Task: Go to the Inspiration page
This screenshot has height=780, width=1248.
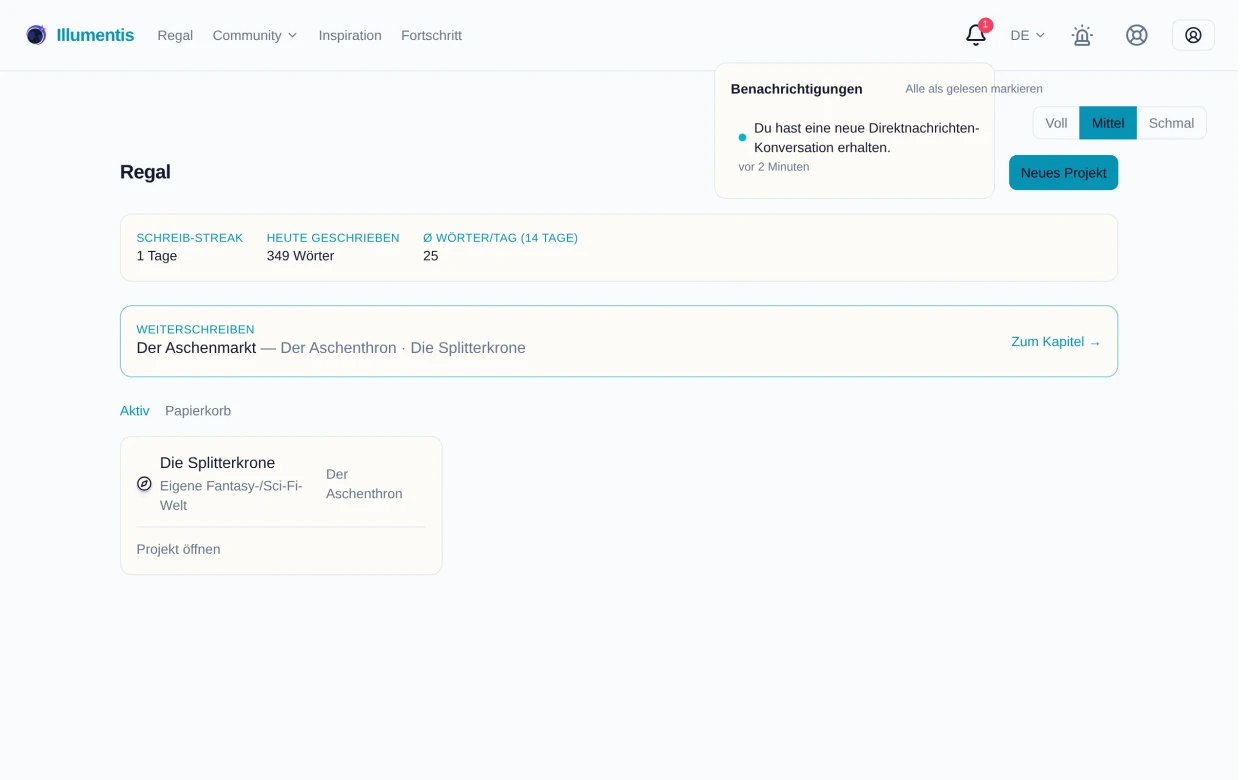Action: pos(350,35)
